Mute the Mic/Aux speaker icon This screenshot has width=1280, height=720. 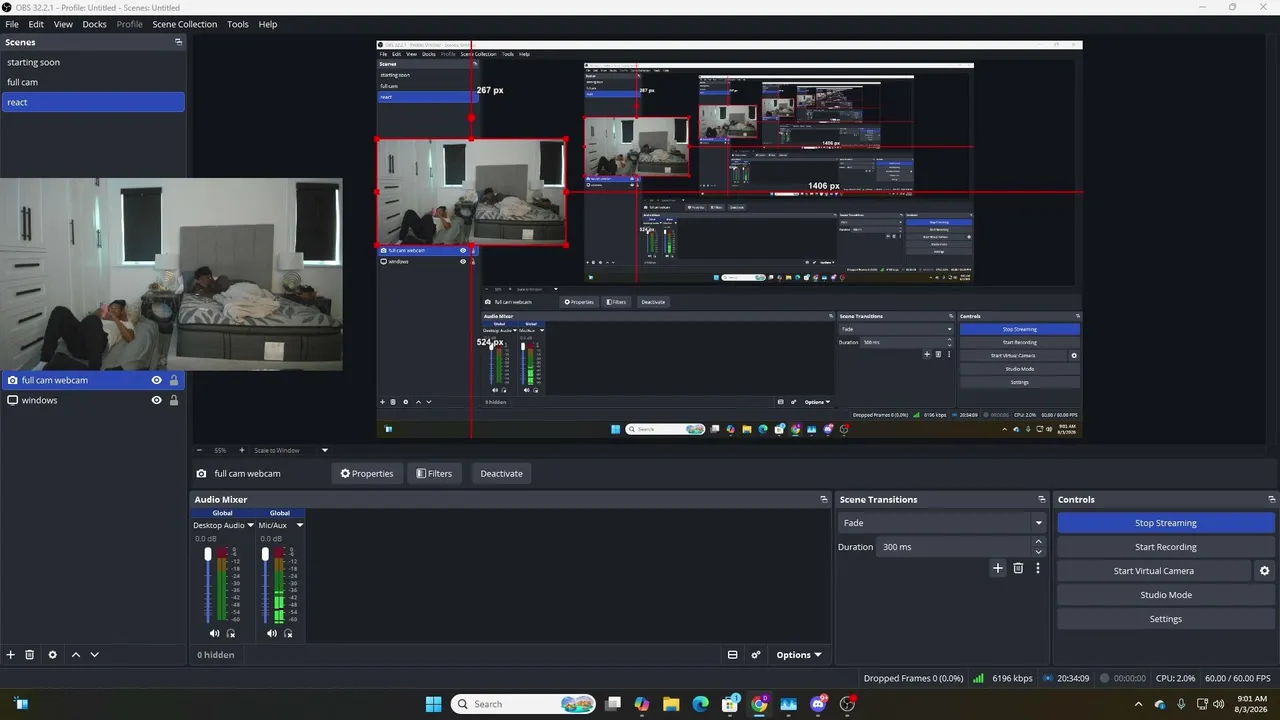[271, 633]
